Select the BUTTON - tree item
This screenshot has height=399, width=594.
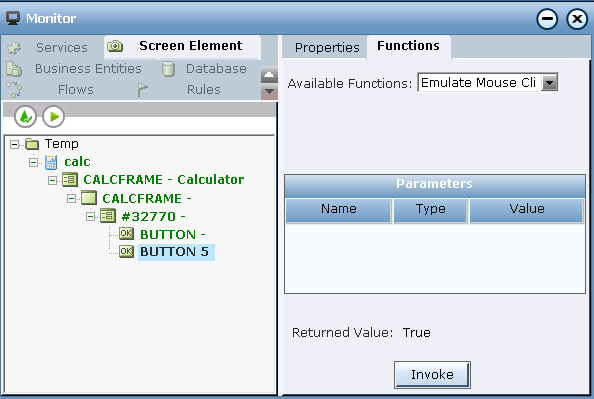click(173, 235)
